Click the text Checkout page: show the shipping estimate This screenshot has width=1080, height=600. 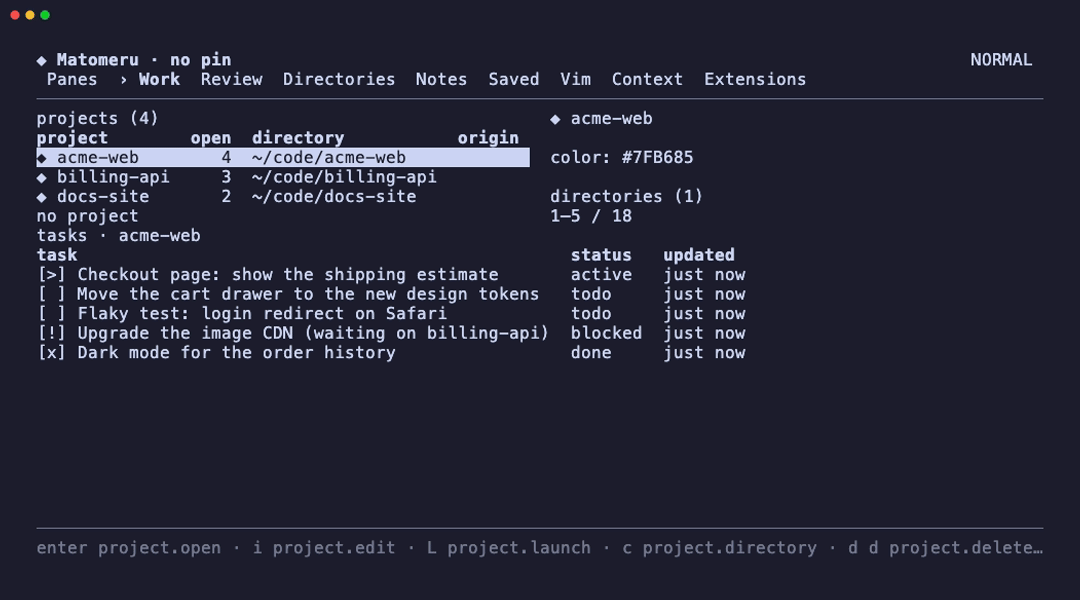point(288,275)
